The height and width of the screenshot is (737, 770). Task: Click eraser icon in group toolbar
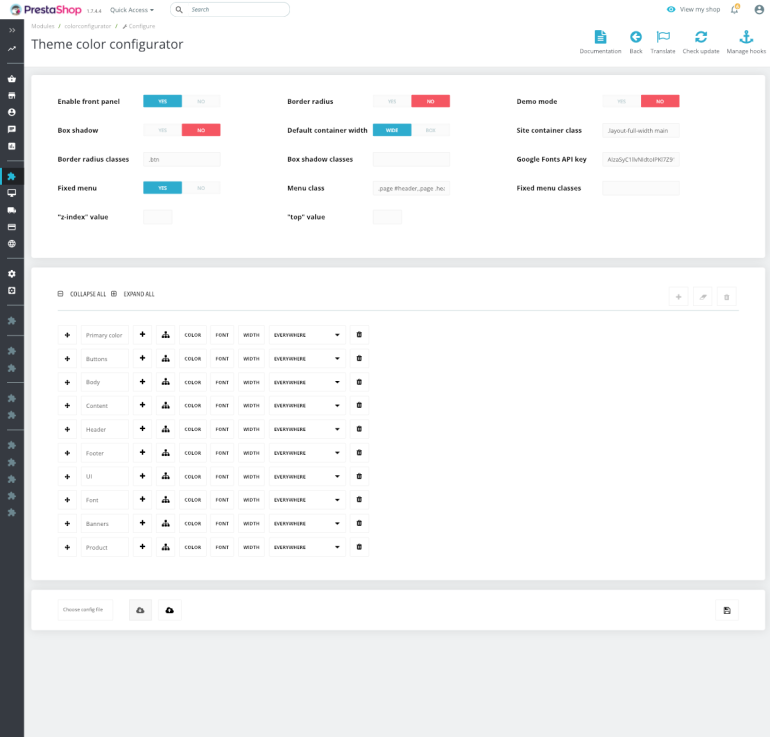pyautogui.click(x=703, y=297)
